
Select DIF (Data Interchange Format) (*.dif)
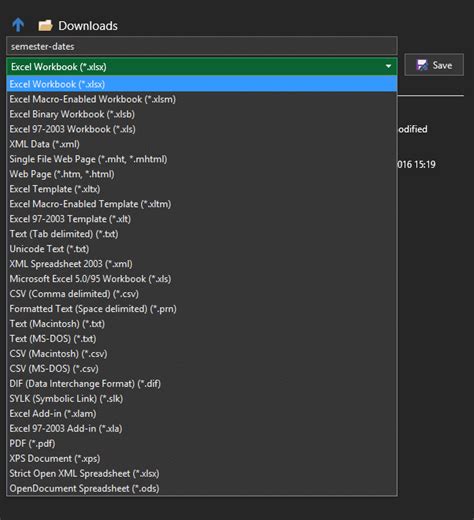coord(202,384)
